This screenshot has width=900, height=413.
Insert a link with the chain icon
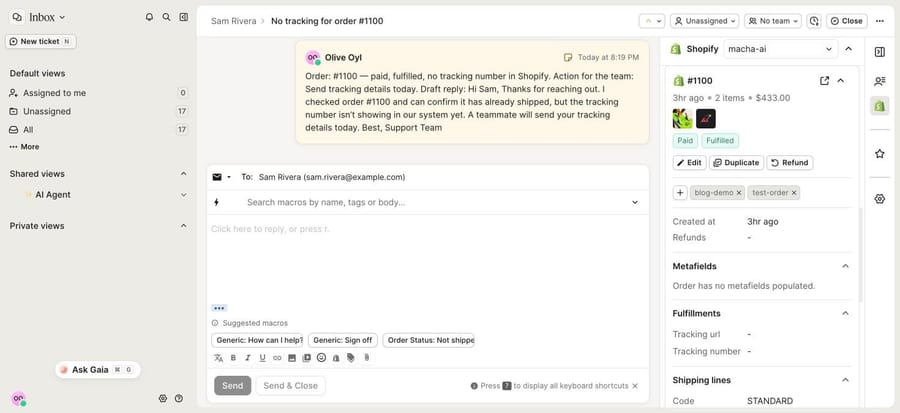(277, 357)
